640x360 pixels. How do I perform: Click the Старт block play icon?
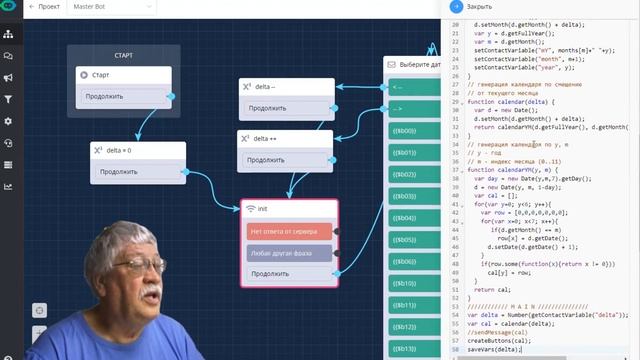pyautogui.click(x=84, y=75)
